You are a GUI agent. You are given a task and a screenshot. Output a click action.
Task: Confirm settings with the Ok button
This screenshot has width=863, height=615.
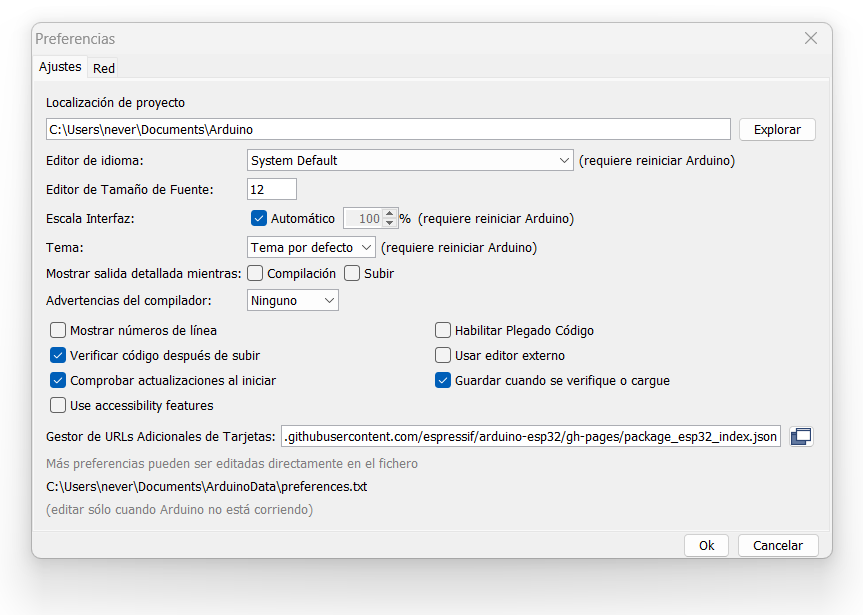[x=706, y=546]
